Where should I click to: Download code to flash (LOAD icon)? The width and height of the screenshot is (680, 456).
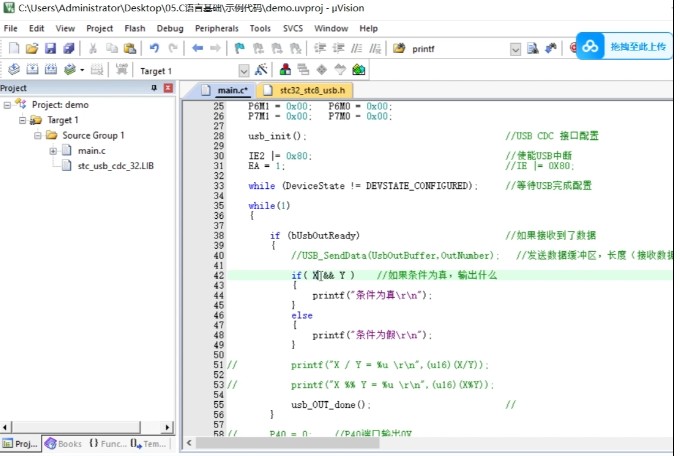[x=121, y=69]
